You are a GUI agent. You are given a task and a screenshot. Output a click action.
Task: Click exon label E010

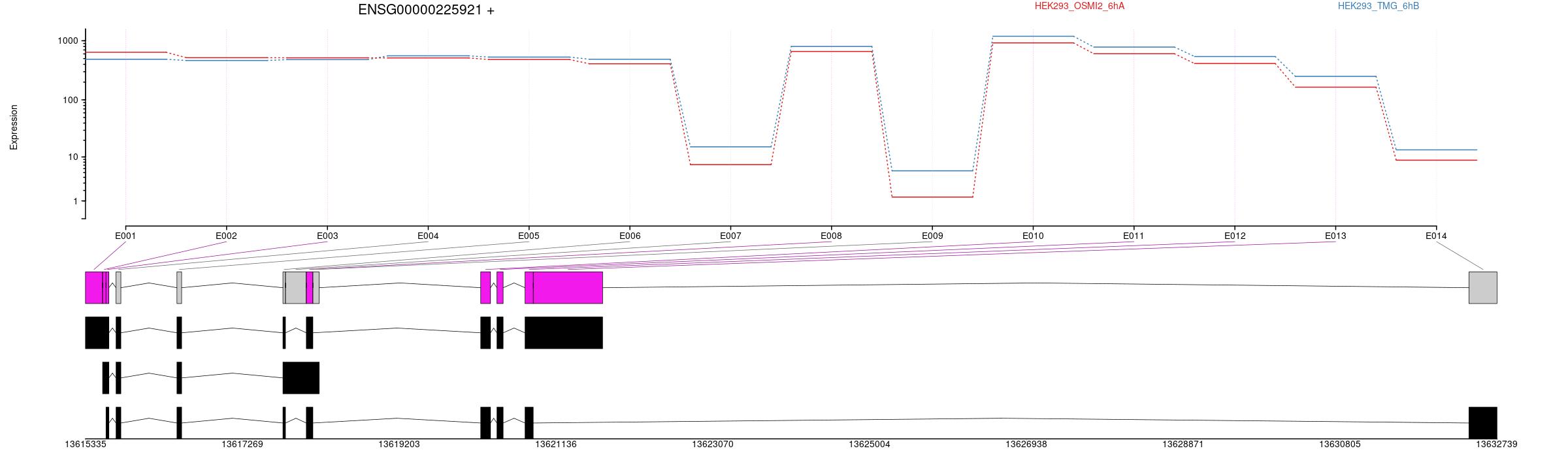point(1033,236)
